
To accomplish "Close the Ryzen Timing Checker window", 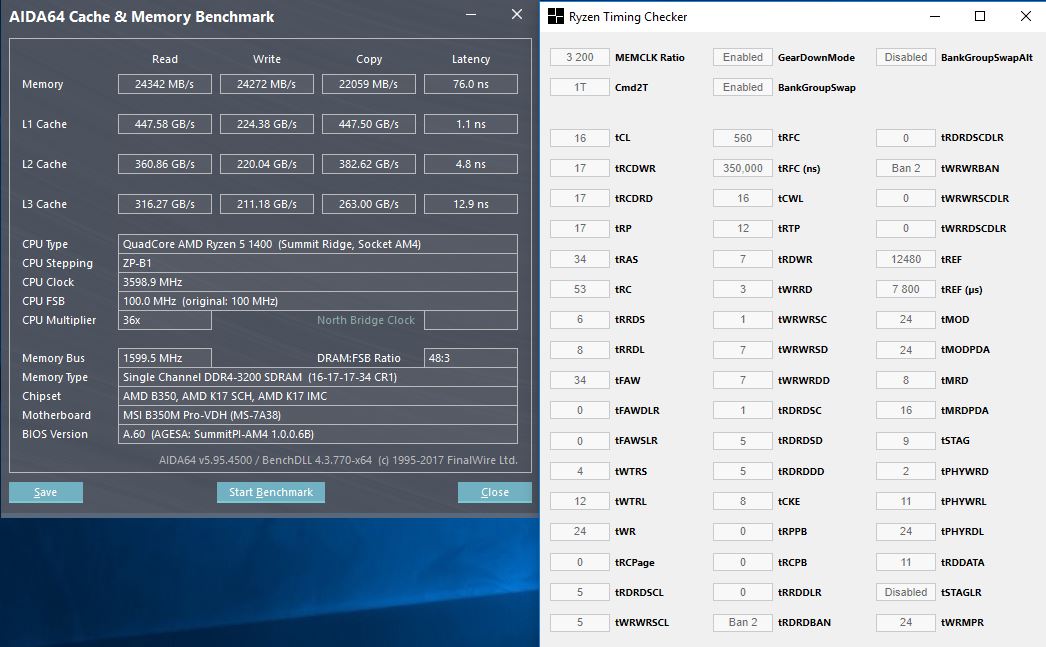I will [1026, 17].
